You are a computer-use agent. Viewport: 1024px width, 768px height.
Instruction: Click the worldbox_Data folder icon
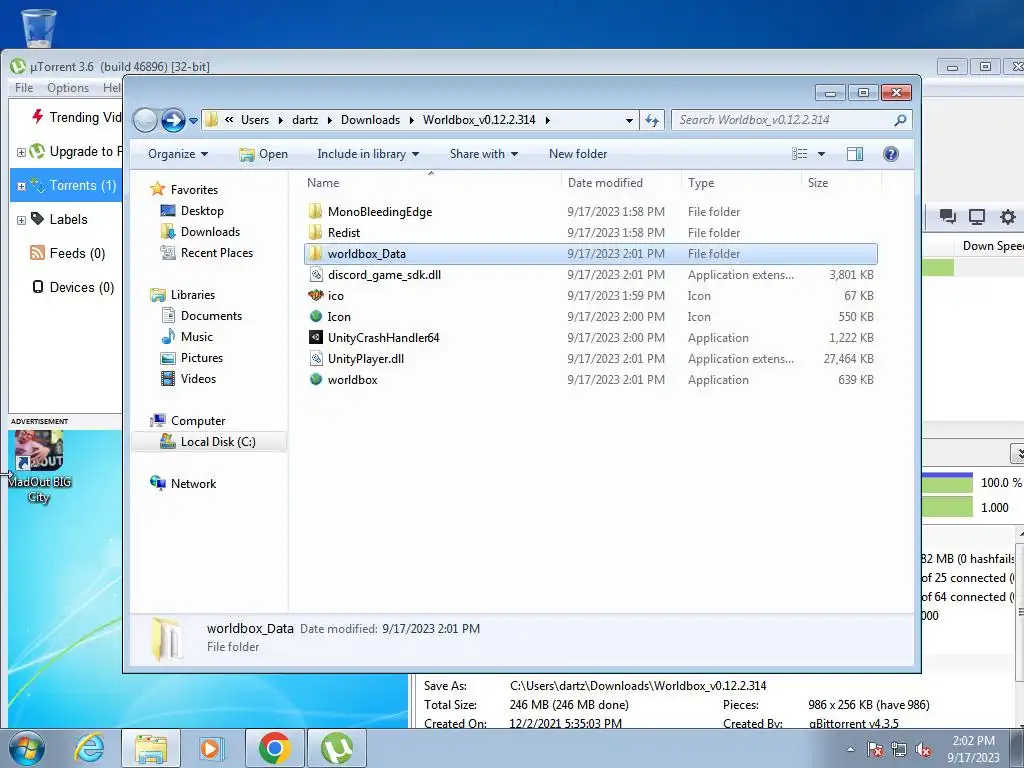[x=315, y=253]
